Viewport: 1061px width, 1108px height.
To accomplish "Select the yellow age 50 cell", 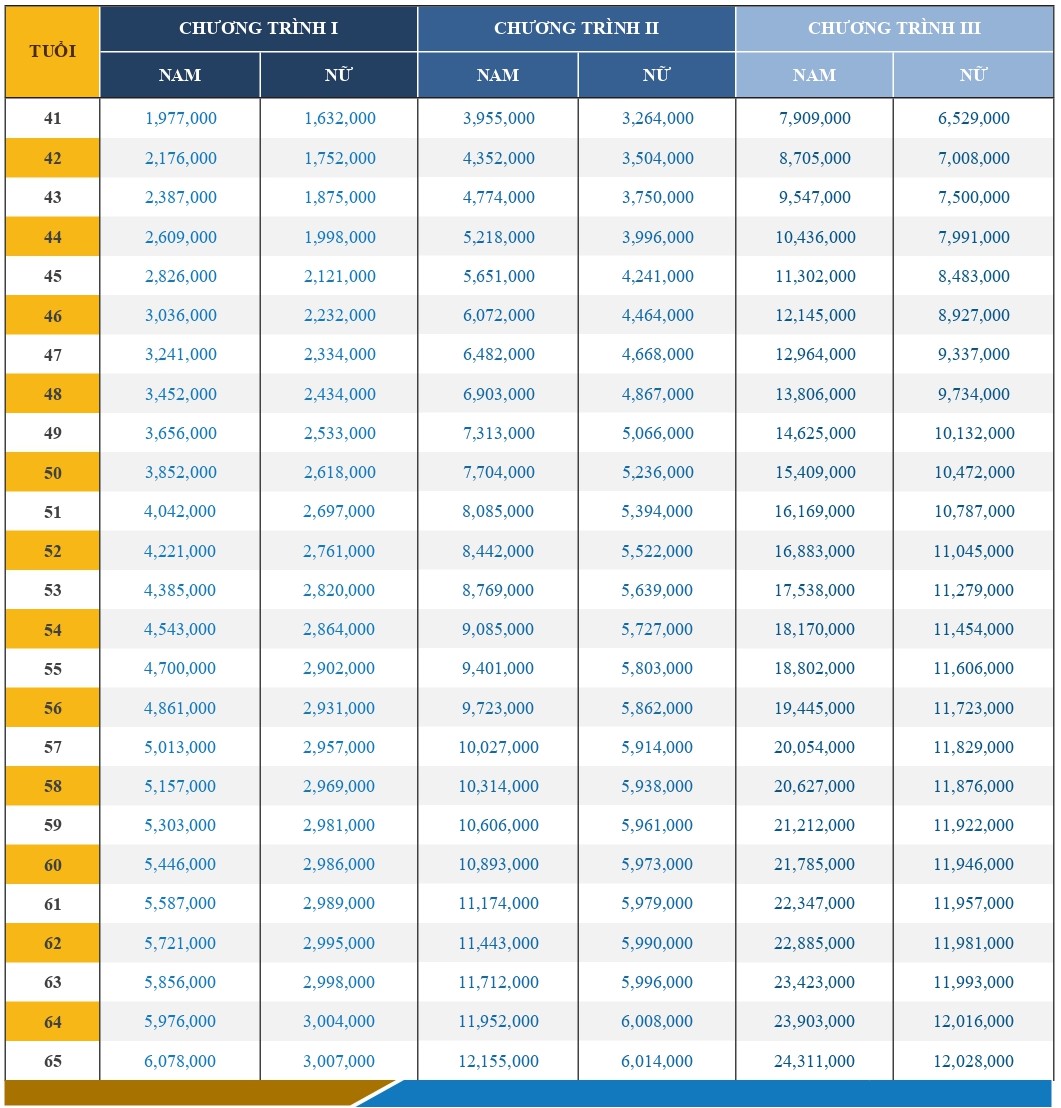I will click(52, 472).
